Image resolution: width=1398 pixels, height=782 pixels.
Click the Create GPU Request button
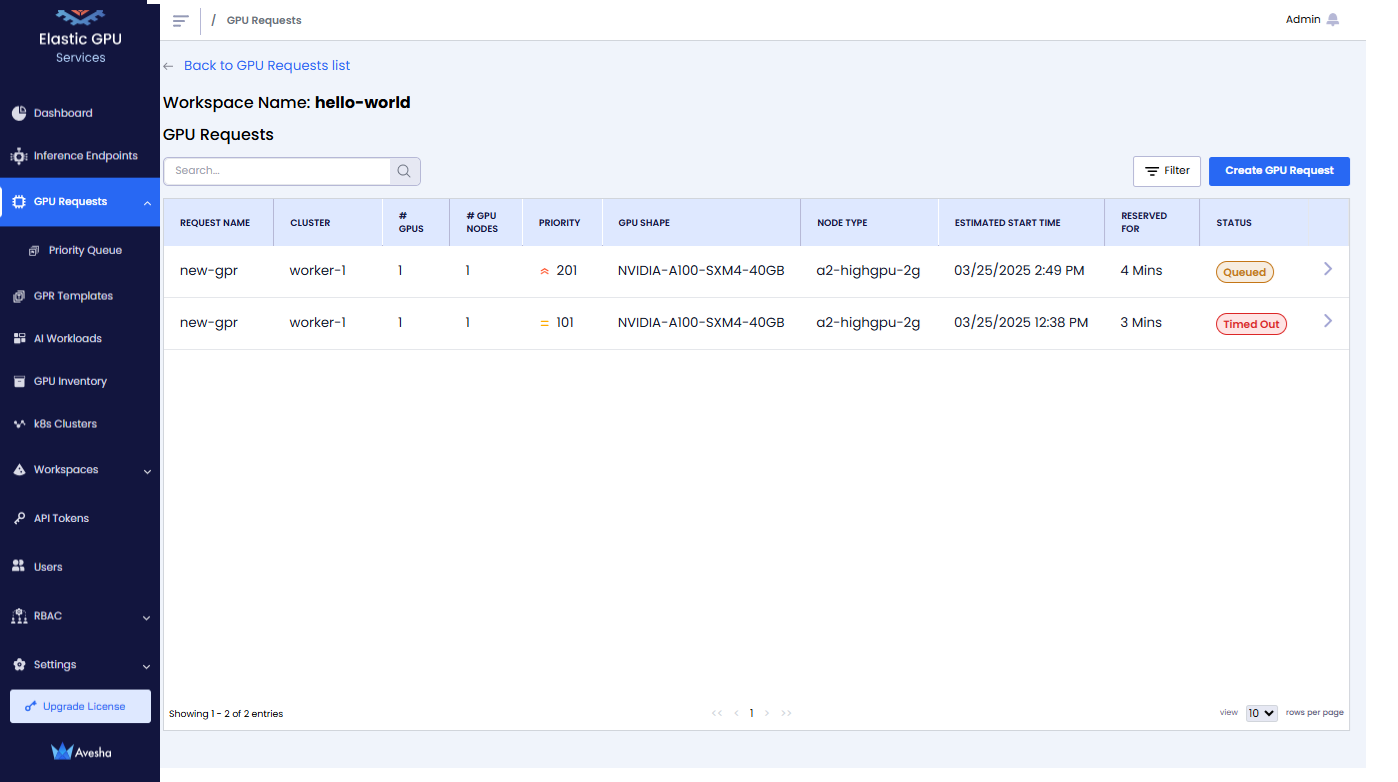click(x=1278, y=171)
